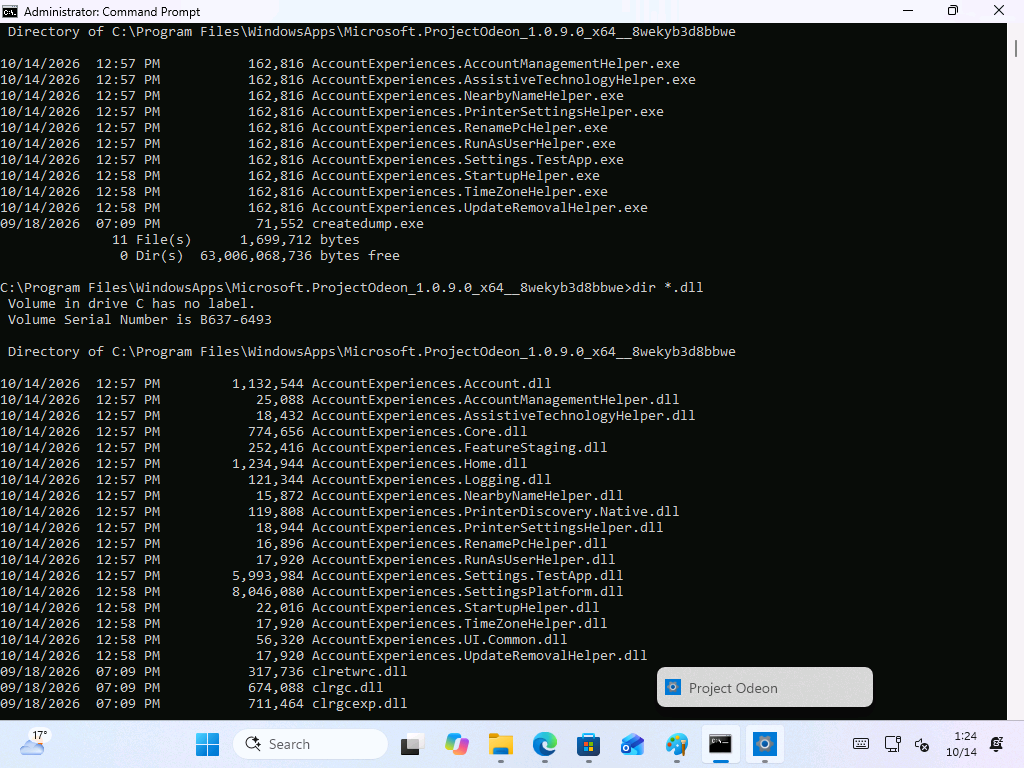
Task: Switch to Project Odeon taskbar icon
Action: pyautogui.click(x=764, y=744)
